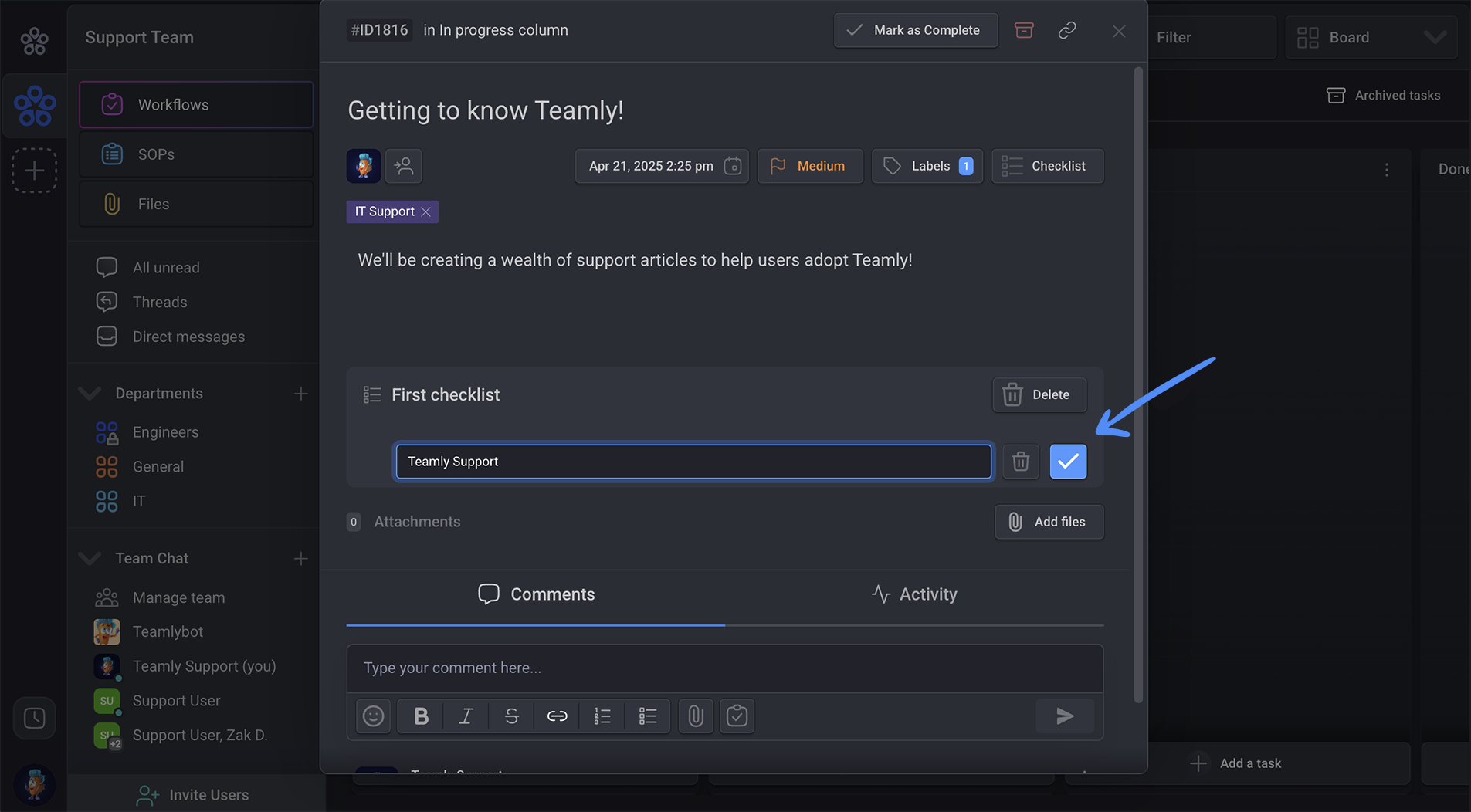The height and width of the screenshot is (812, 1471).
Task: Insert link in comment
Action: coord(557,716)
